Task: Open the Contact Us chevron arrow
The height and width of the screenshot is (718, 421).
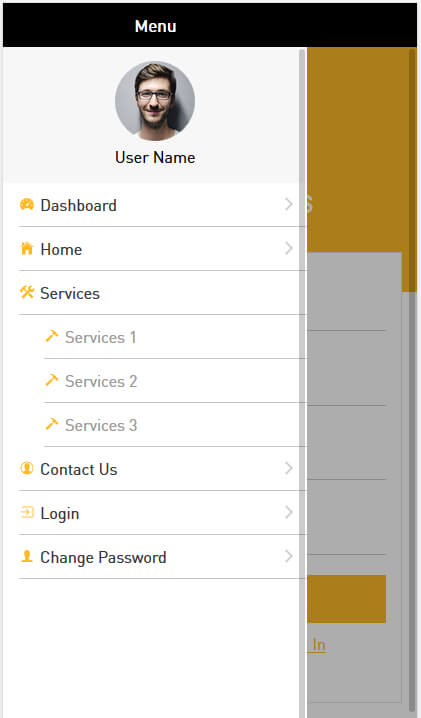Action: tap(289, 468)
